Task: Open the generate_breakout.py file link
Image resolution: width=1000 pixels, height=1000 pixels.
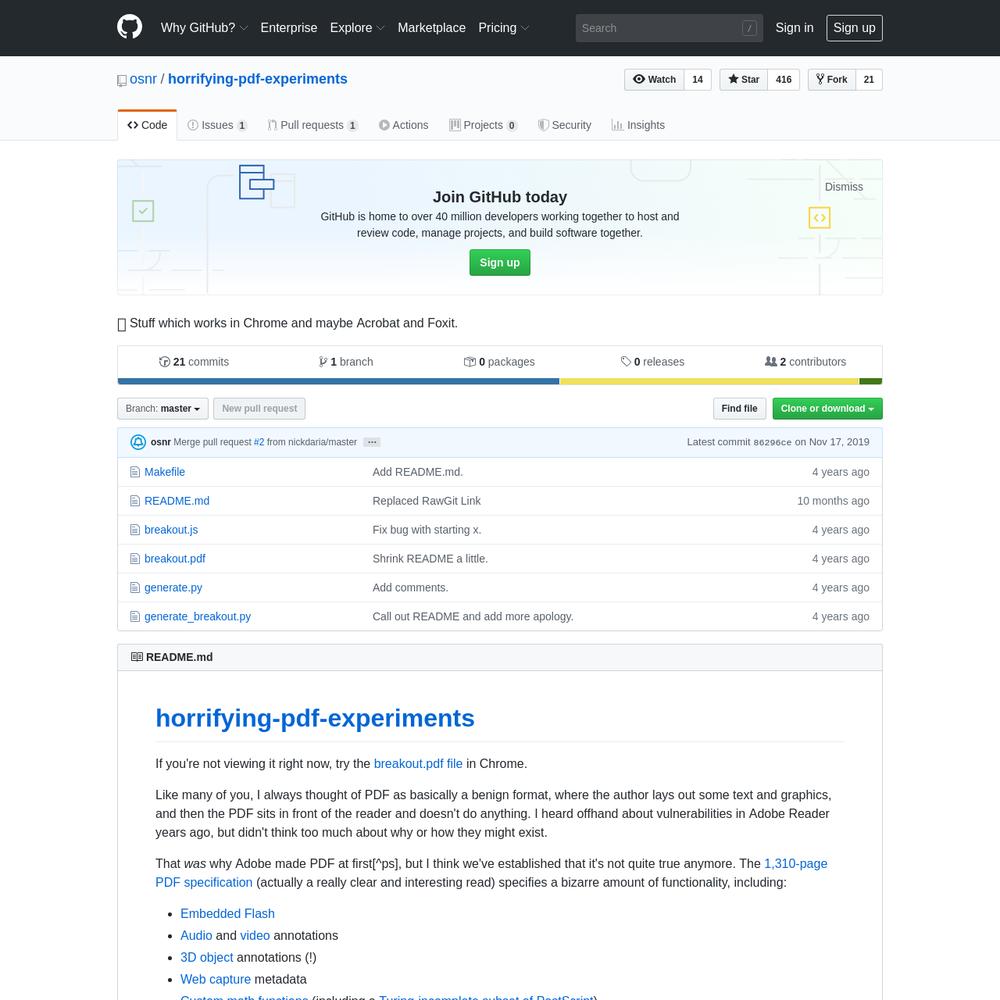Action: pos(197,616)
